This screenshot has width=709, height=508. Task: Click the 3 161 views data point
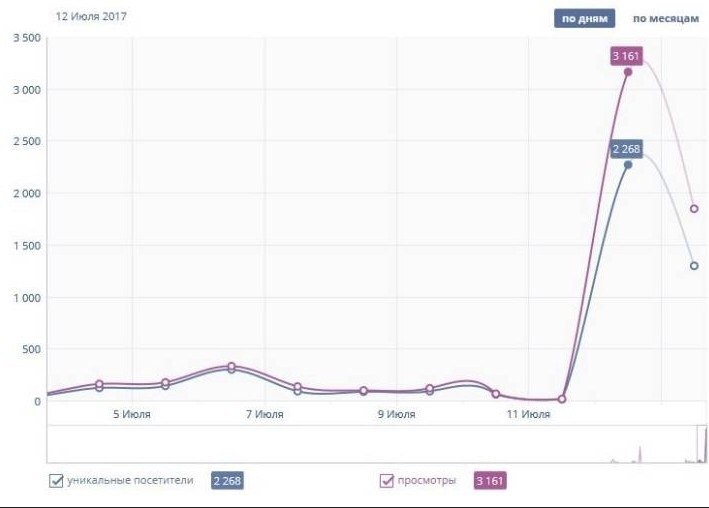pos(628,72)
